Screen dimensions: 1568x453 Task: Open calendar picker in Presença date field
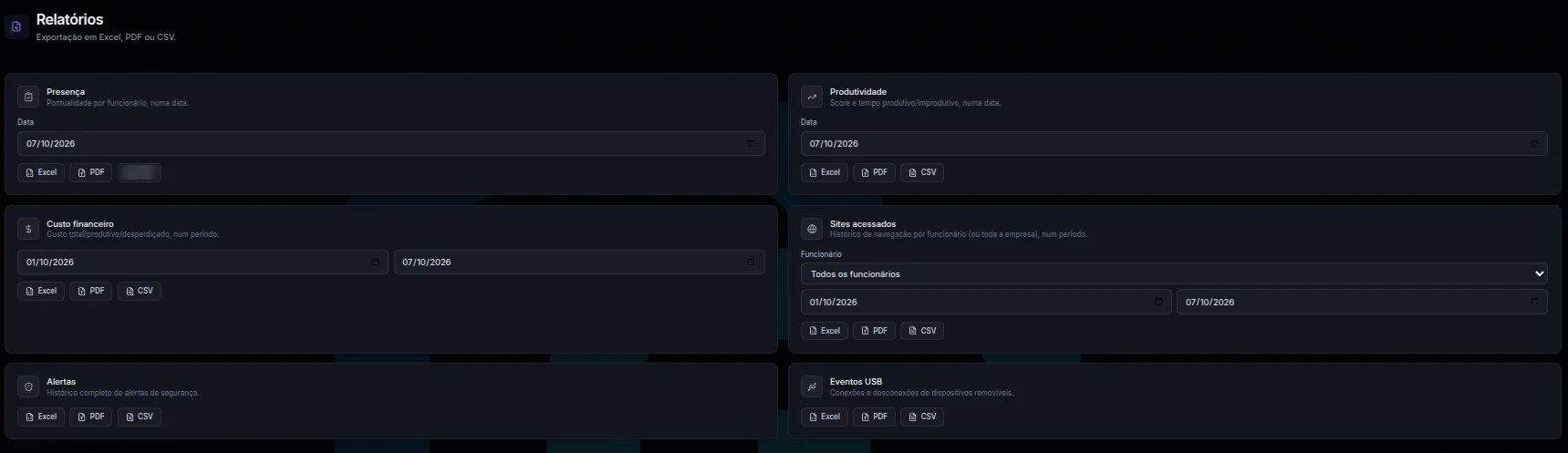coord(751,143)
